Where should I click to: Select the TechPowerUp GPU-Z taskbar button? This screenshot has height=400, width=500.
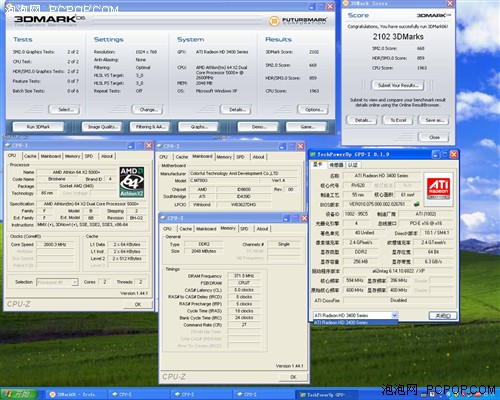325,394
